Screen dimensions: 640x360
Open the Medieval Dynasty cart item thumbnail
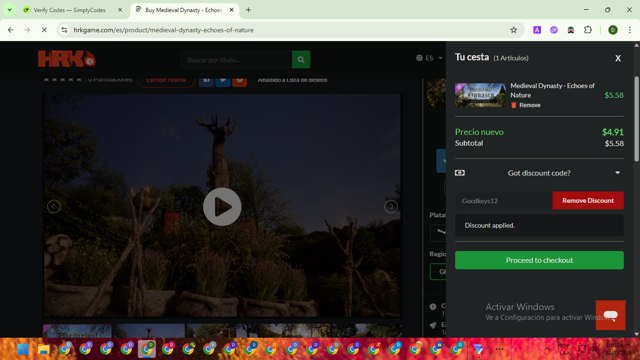click(480, 95)
